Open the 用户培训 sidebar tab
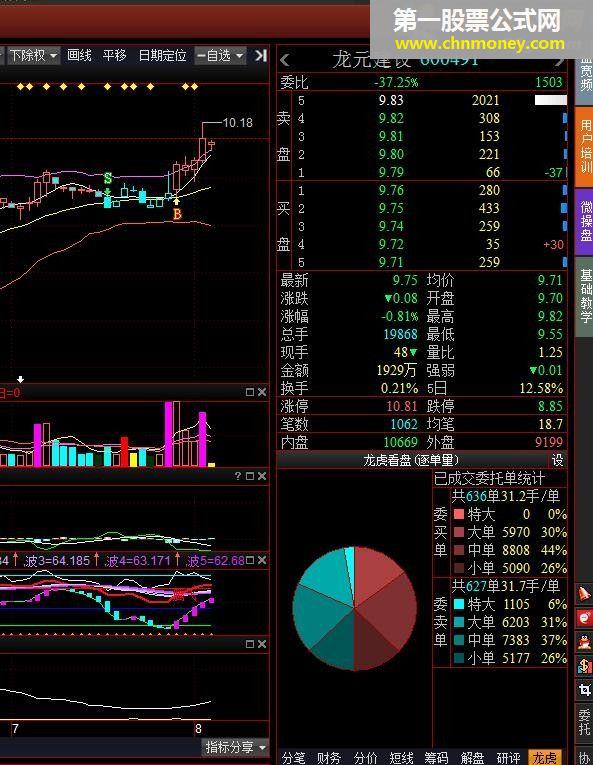The image size is (593, 765). coord(585,146)
